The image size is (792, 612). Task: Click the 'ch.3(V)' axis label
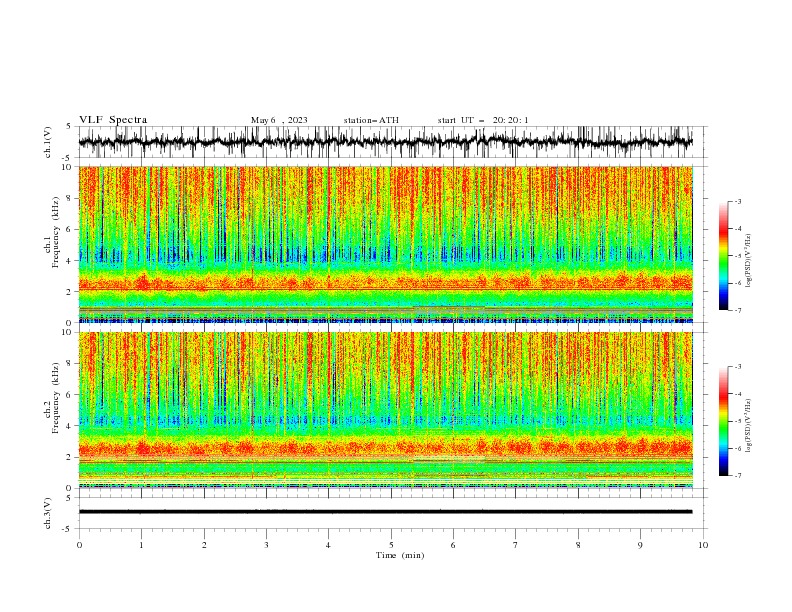pyautogui.click(x=48, y=513)
